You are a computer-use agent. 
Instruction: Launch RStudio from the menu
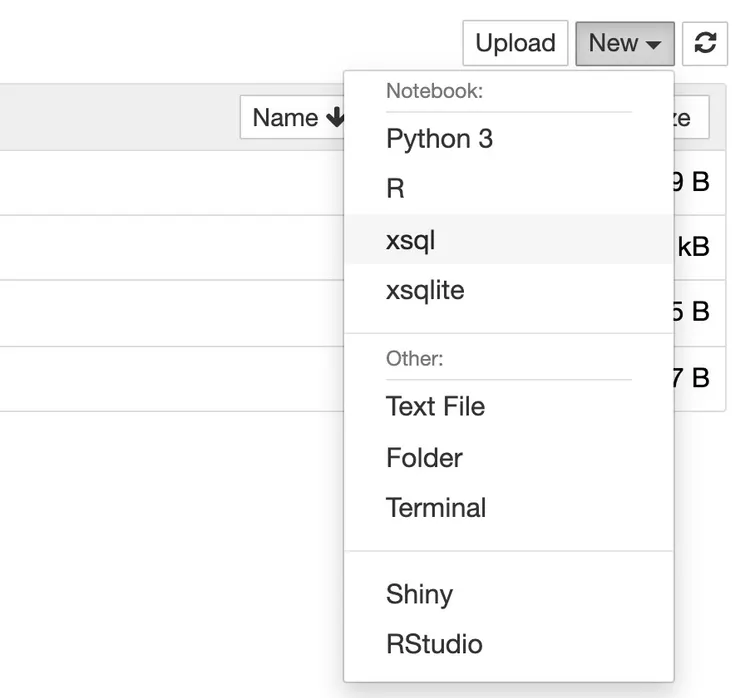[x=434, y=644]
